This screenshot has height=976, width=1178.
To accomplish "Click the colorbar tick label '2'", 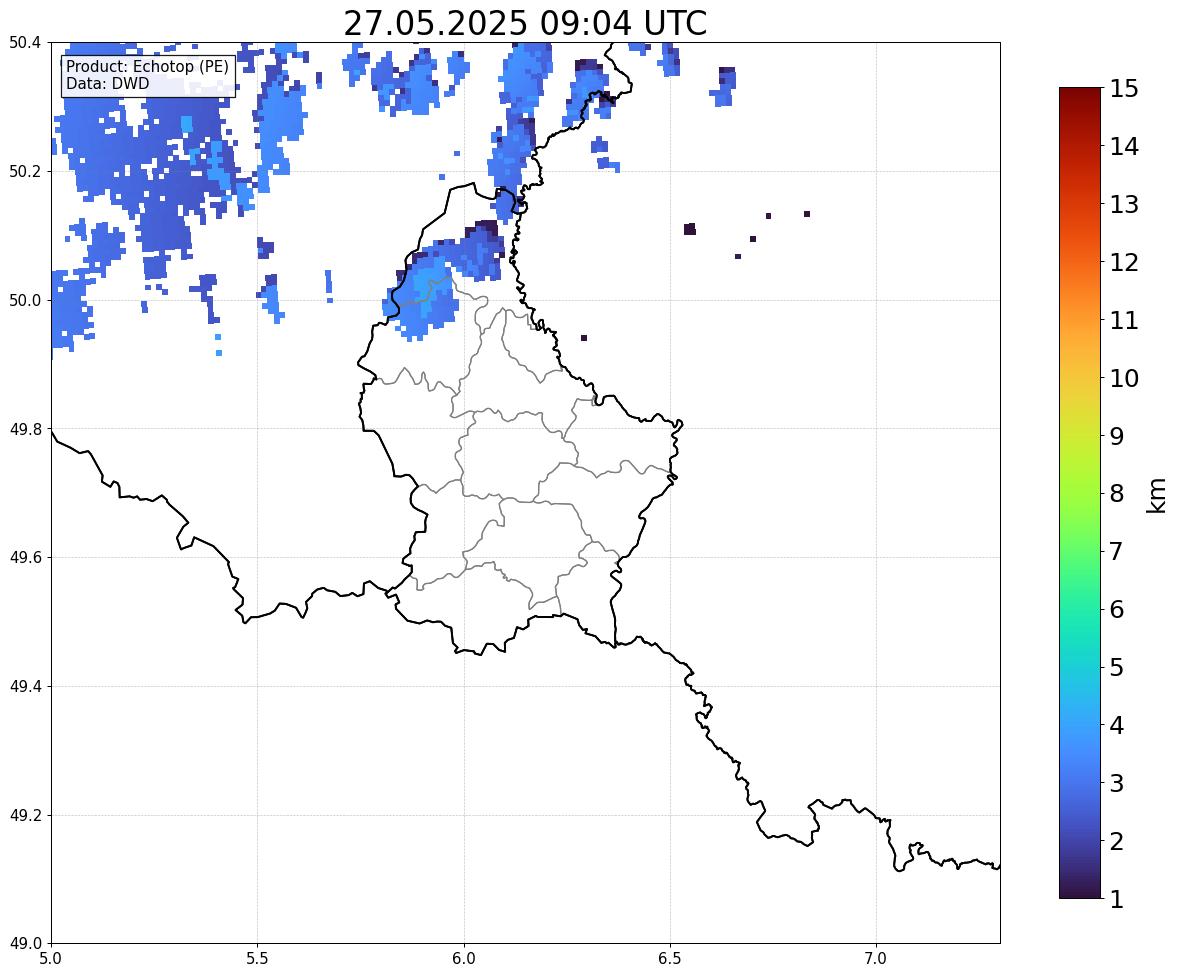I will coord(1116,841).
